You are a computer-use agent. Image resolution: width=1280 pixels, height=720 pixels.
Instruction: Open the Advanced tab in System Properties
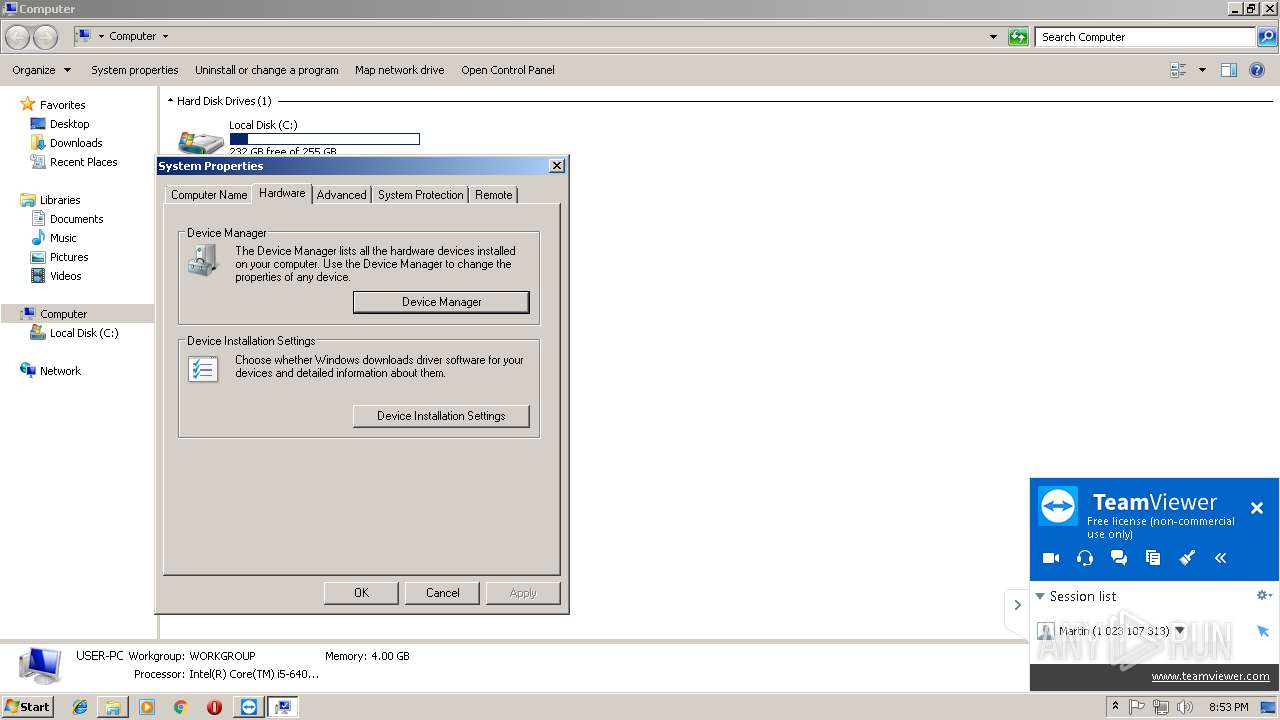pos(341,195)
